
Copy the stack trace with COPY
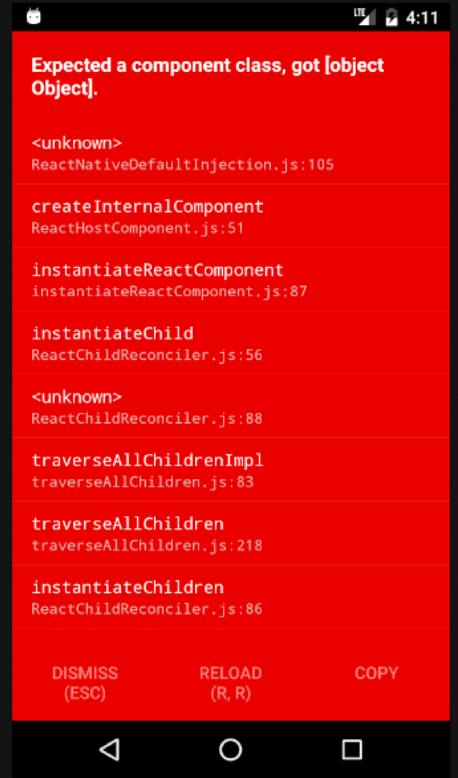pos(377,673)
